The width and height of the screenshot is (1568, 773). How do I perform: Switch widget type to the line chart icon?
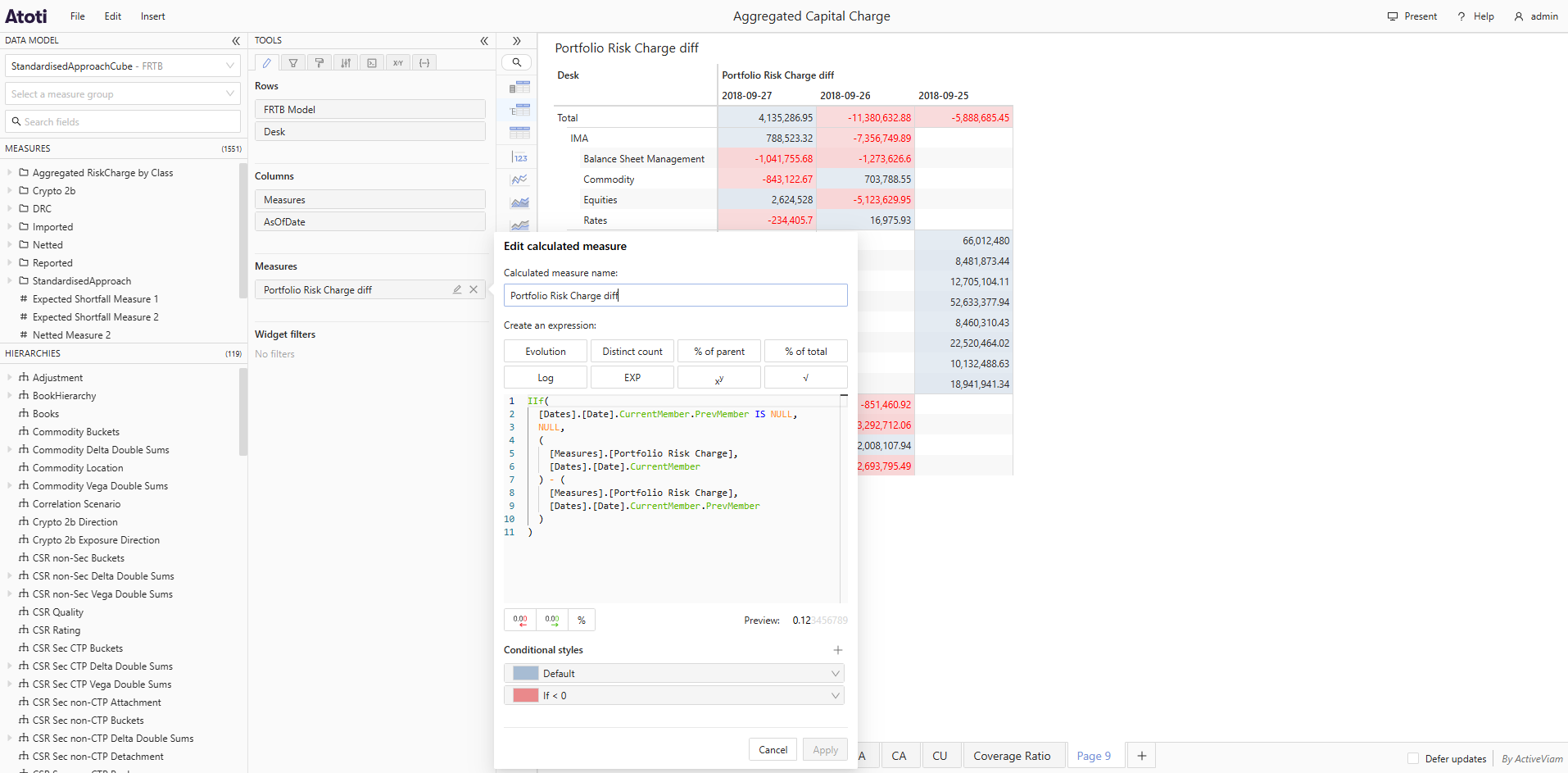click(x=519, y=180)
